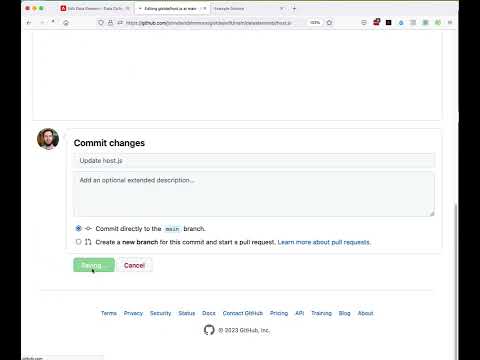
Task: Close the third browser tab
Action: coord(282,8)
